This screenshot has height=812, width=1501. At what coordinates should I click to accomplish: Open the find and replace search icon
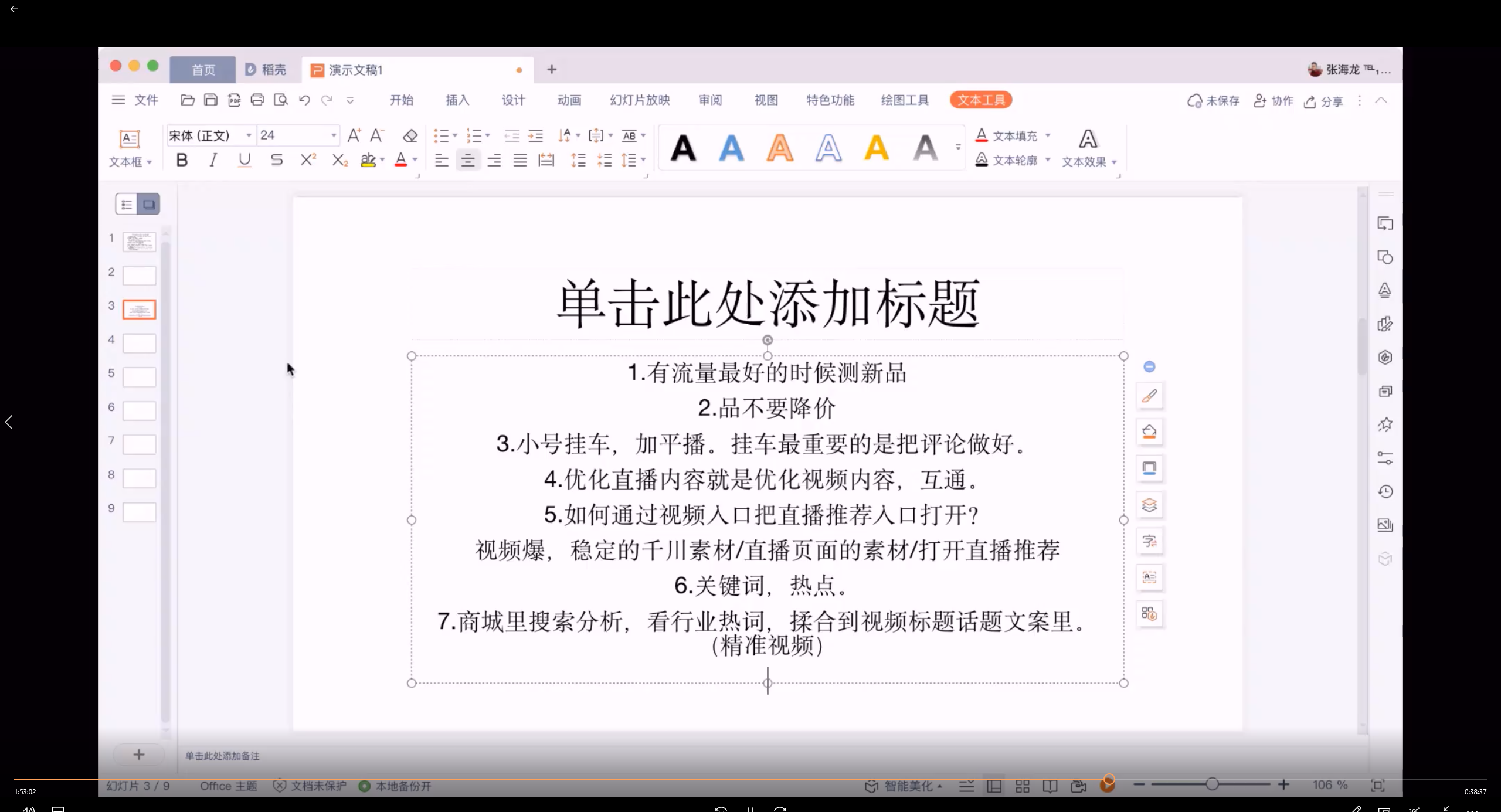pyautogui.click(x=281, y=100)
